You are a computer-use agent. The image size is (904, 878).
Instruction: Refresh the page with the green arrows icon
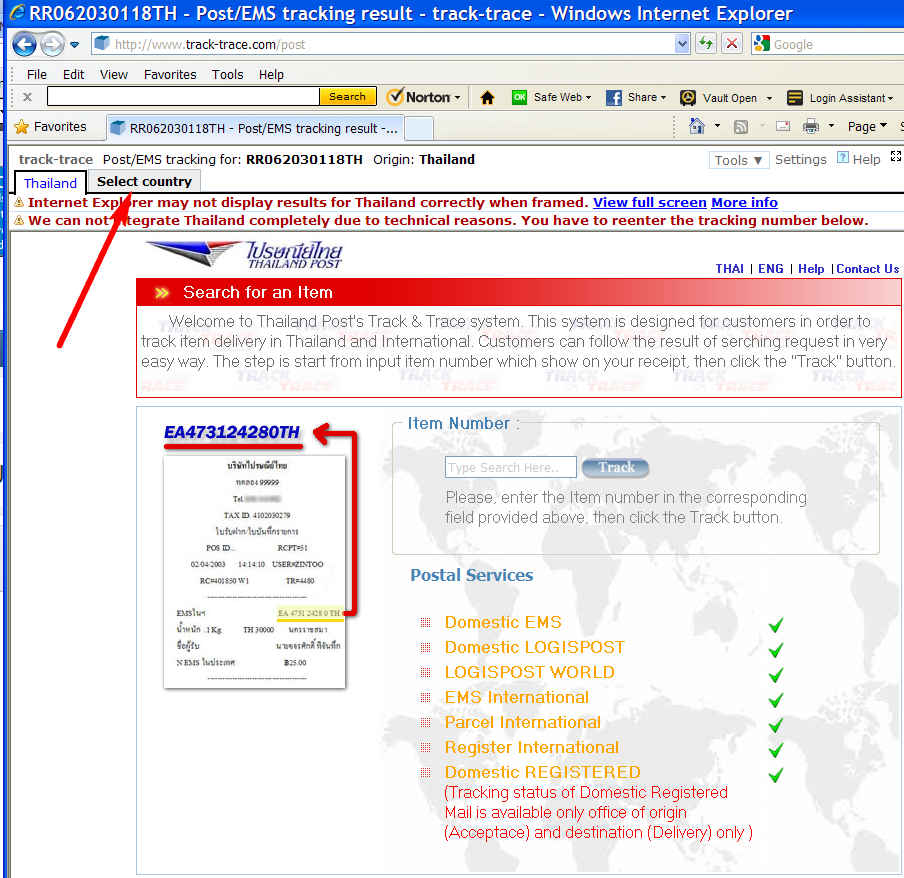pyautogui.click(x=706, y=44)
